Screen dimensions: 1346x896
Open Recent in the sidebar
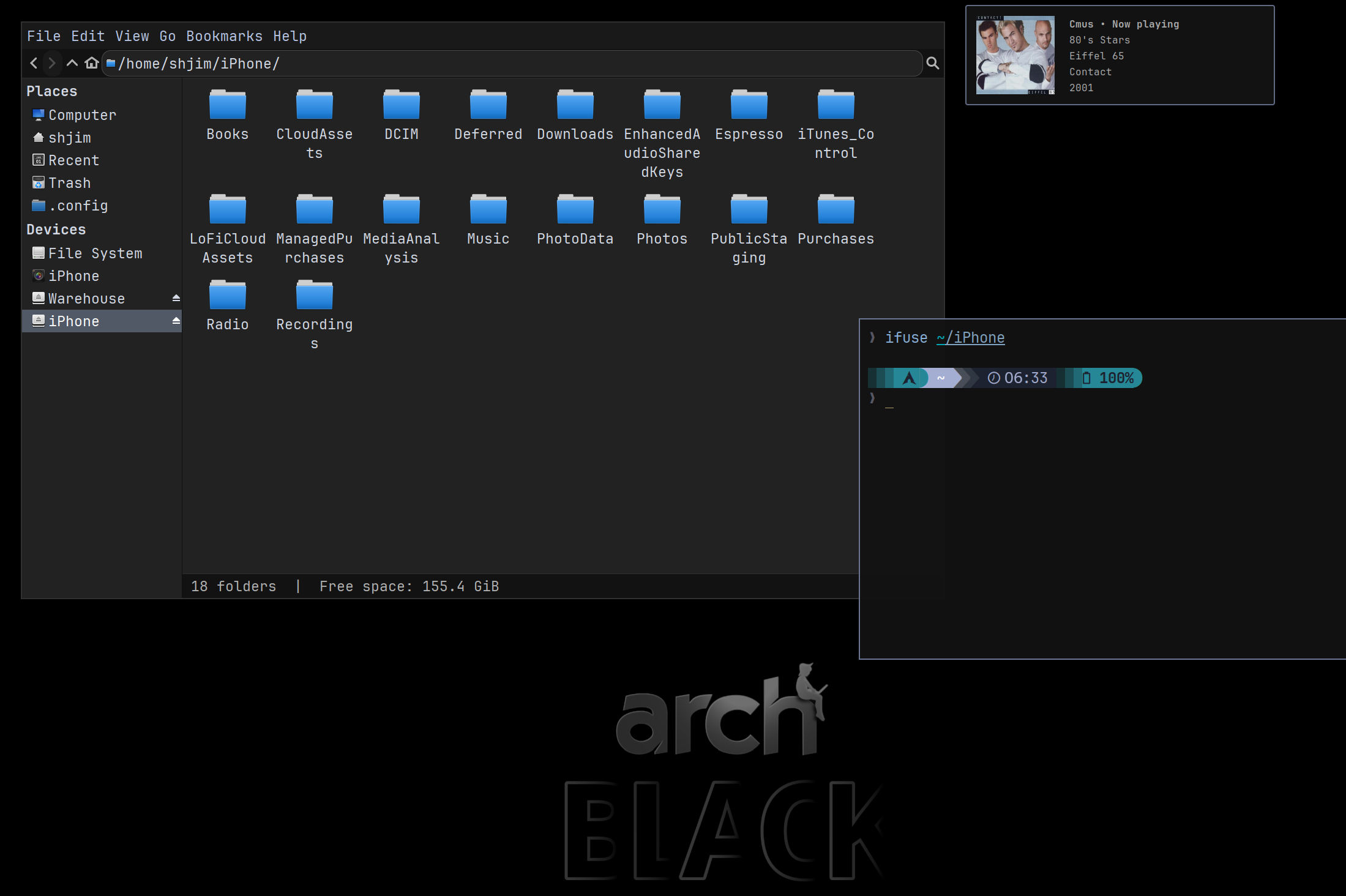pos(102,160)
